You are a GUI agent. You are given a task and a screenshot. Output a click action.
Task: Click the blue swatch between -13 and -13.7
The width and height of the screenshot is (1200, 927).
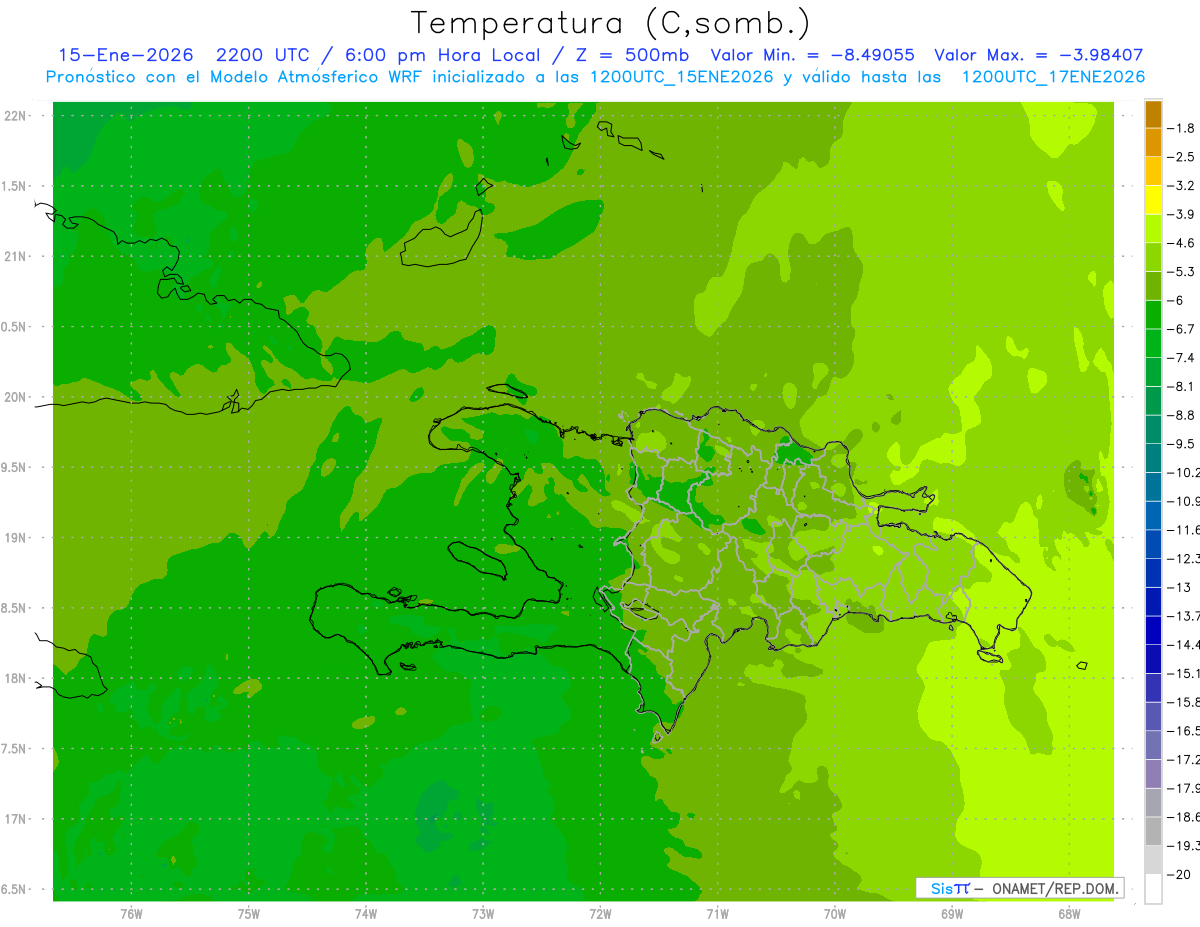click(x=1153, y=602)
